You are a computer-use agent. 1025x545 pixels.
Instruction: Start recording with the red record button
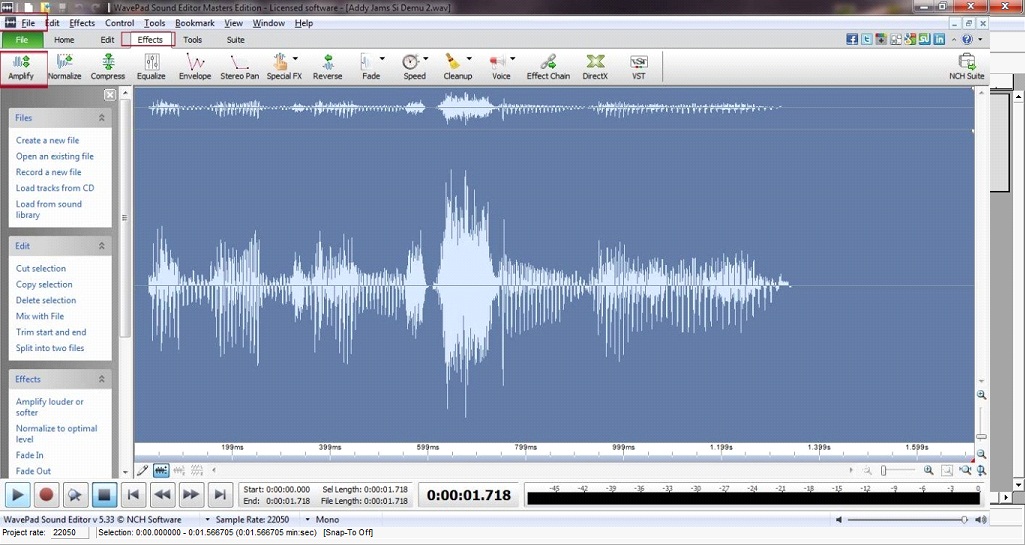46,495
